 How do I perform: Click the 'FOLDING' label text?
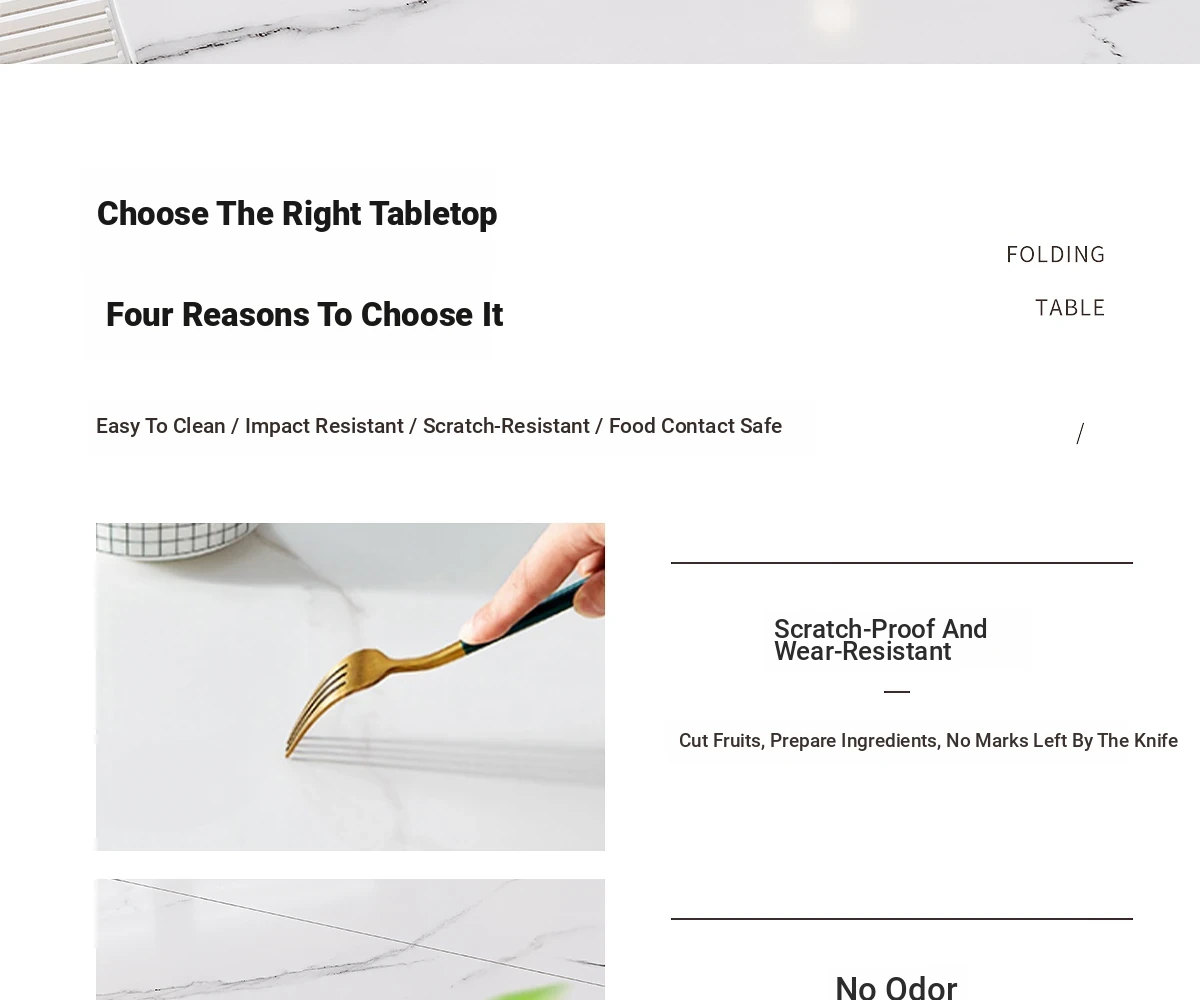1055,255
